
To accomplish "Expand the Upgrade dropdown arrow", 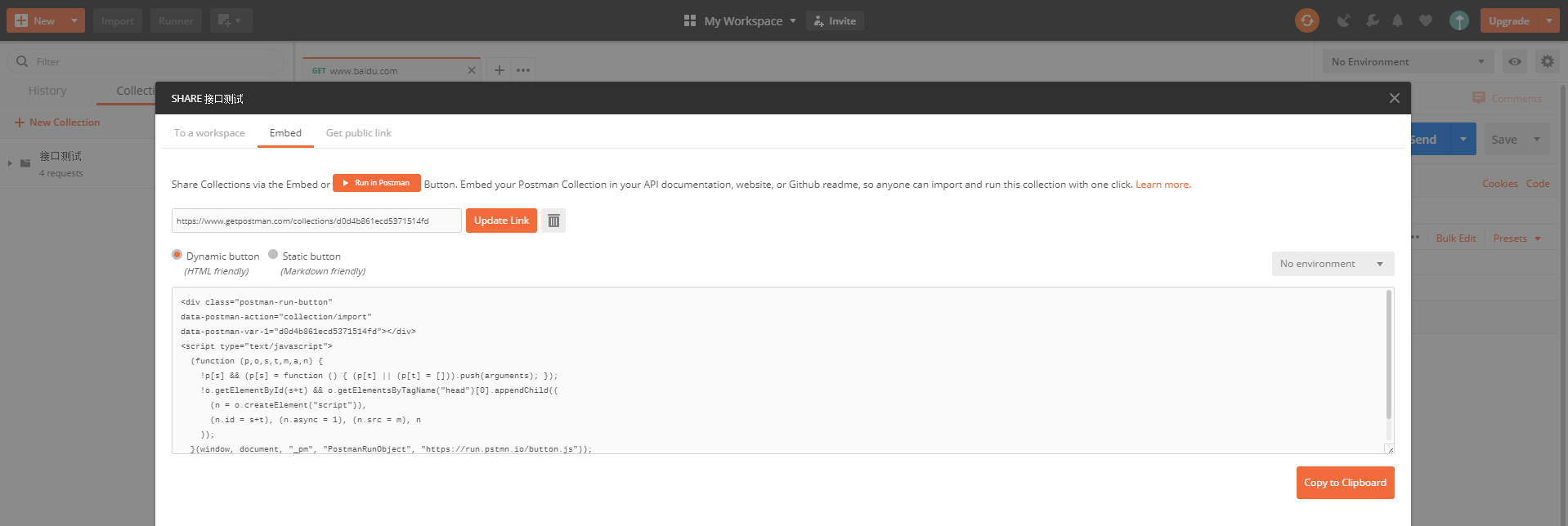I will [x=1548, y=20].
